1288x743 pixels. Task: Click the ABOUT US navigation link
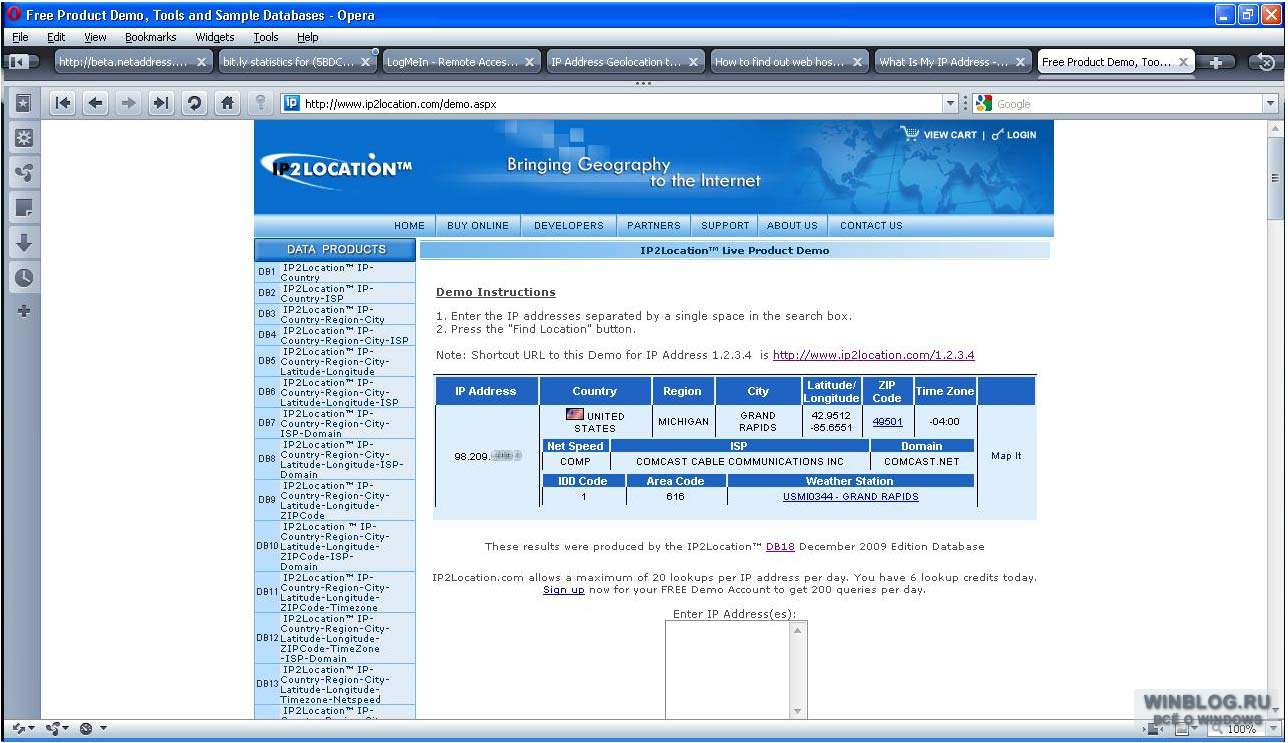(x=792, y=226)
